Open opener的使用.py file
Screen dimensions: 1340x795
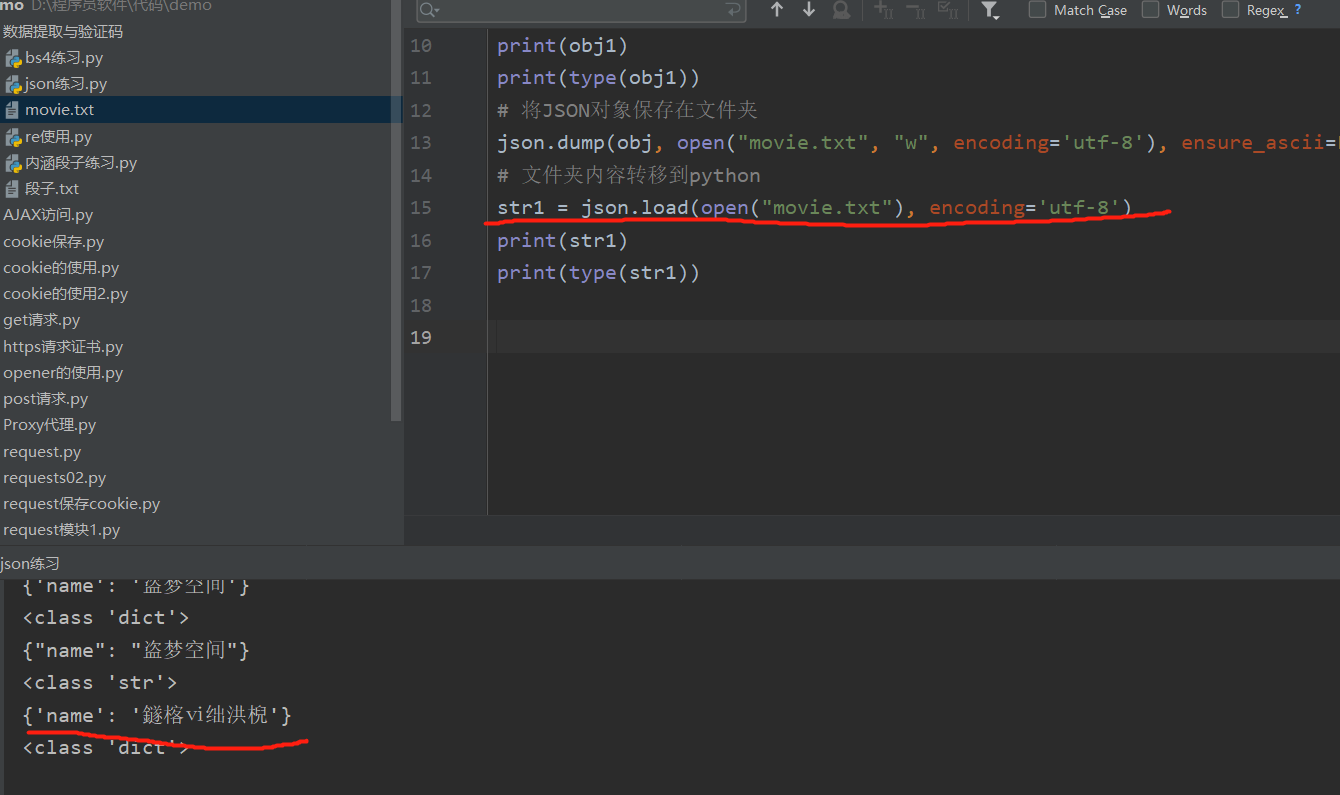point(63,373)
